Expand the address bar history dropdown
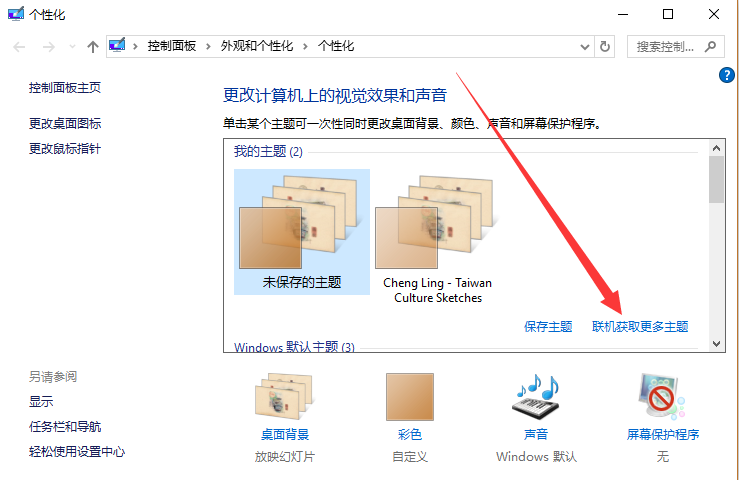Image resolution: width=739 pixels, height=480 pixels. click(585, 47)
